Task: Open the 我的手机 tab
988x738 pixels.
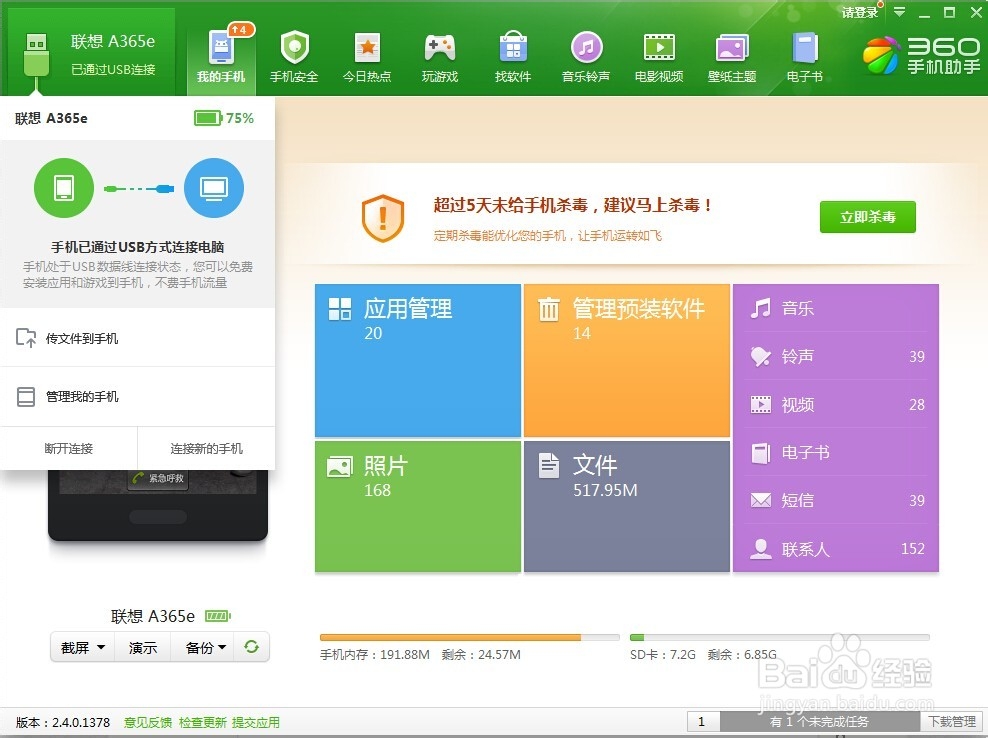Action: (x=221, y=57)
